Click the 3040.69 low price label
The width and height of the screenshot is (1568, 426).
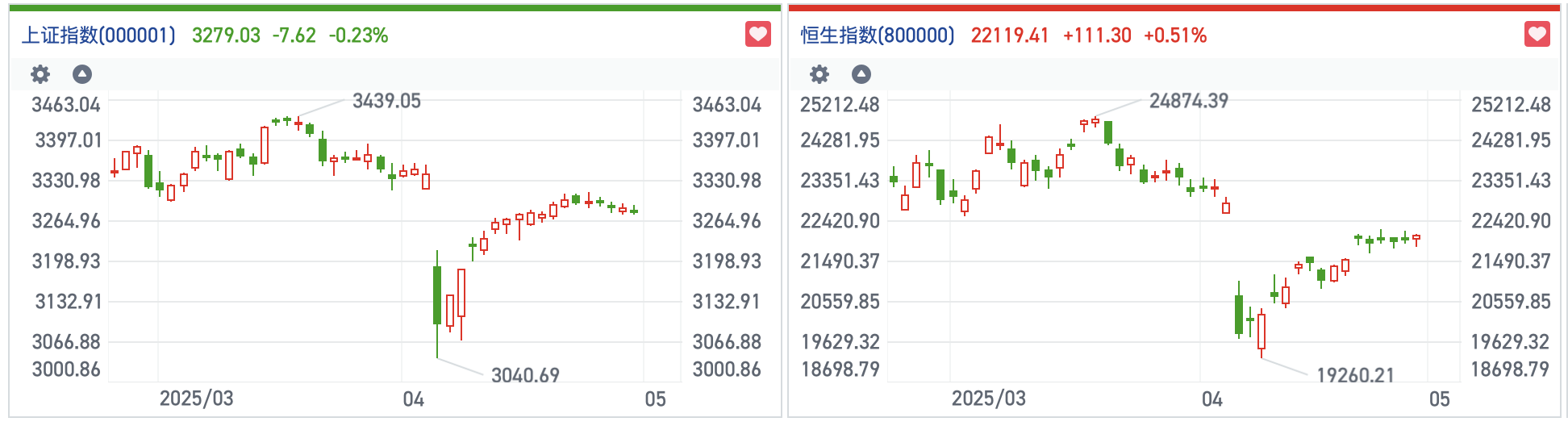[525, 375]
